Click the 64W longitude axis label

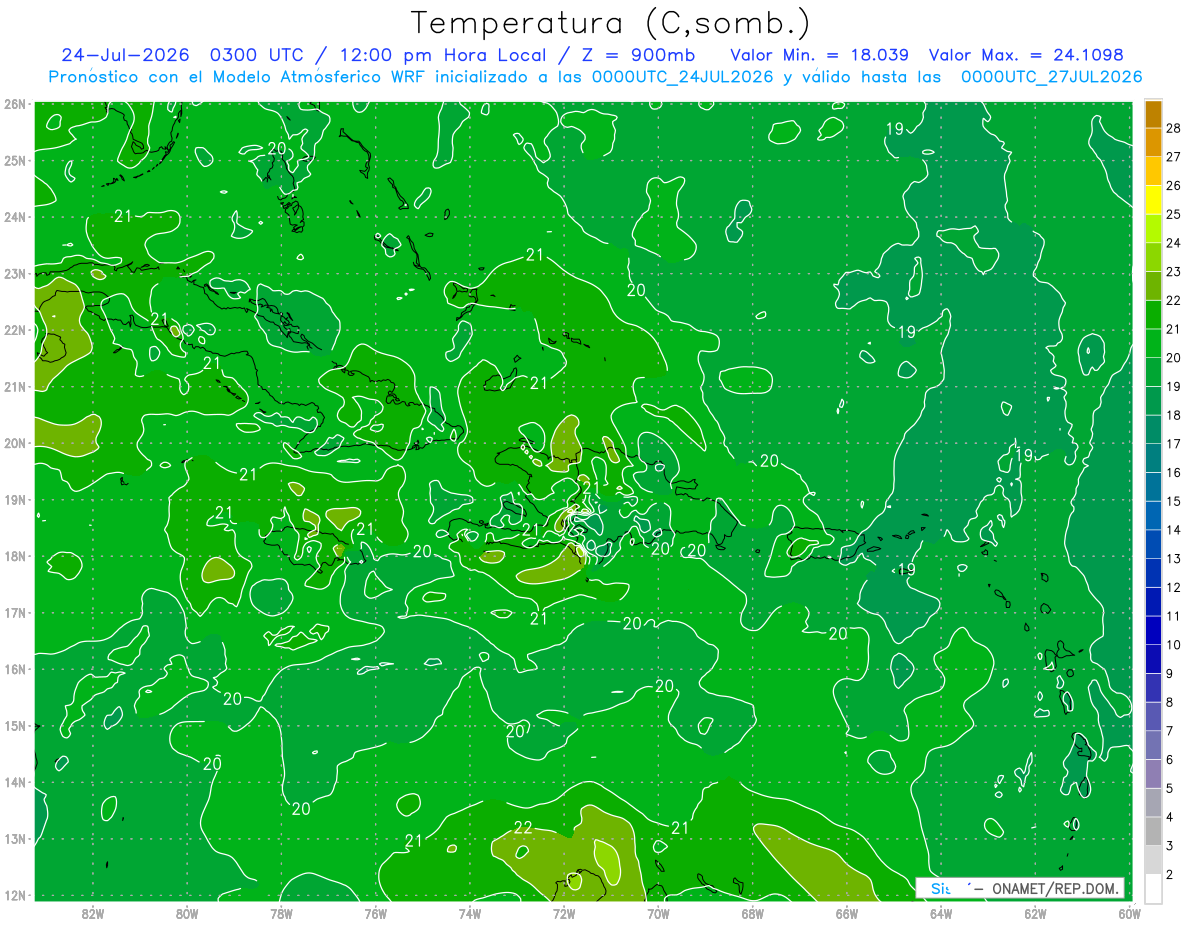coord(940,912)
